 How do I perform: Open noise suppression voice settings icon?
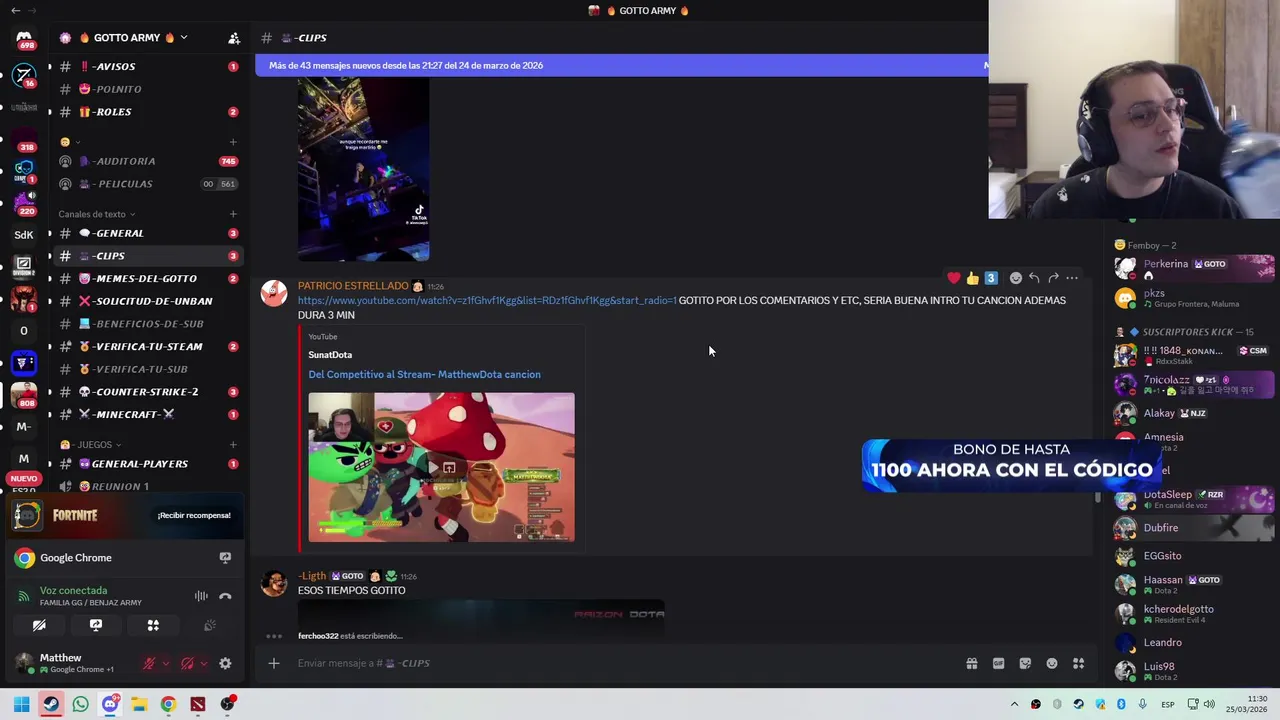[201, 596]
